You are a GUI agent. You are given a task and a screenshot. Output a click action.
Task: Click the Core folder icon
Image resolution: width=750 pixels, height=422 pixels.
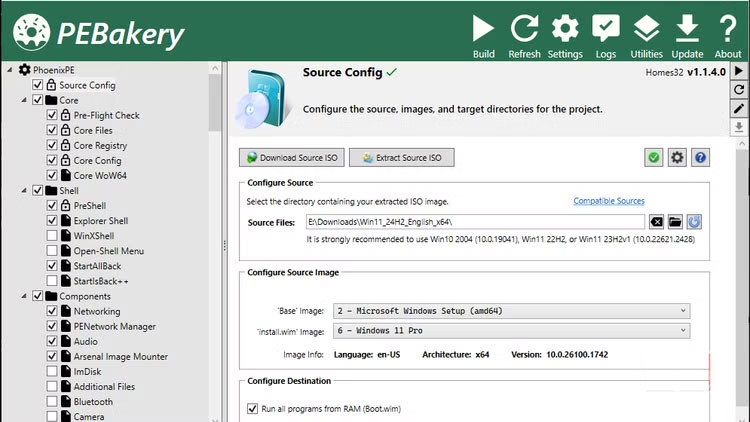pos(51,100)
